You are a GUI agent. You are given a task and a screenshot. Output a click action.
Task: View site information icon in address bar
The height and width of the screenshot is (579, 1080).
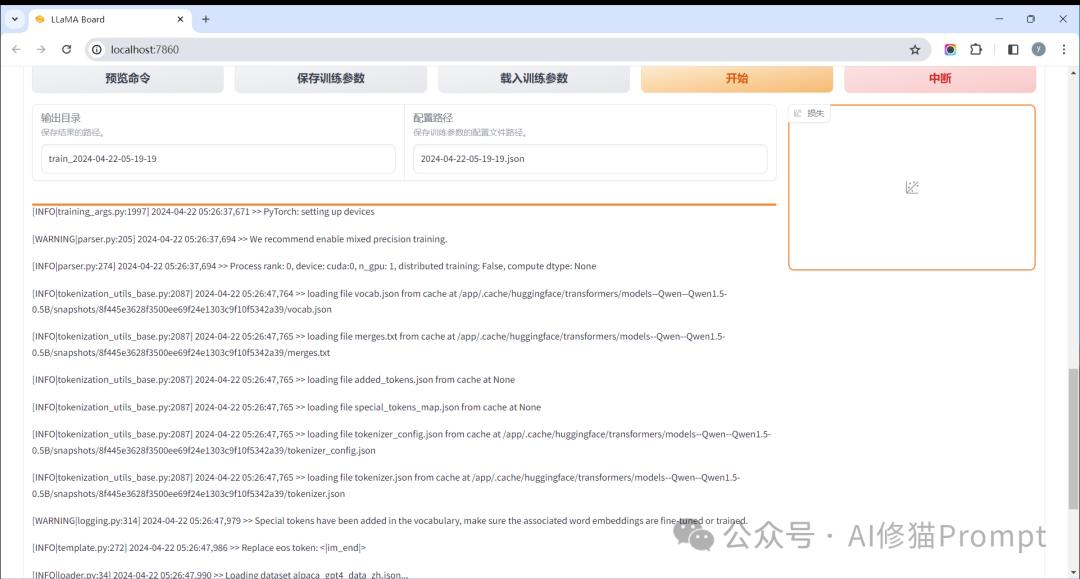click(x=97, y=50)
